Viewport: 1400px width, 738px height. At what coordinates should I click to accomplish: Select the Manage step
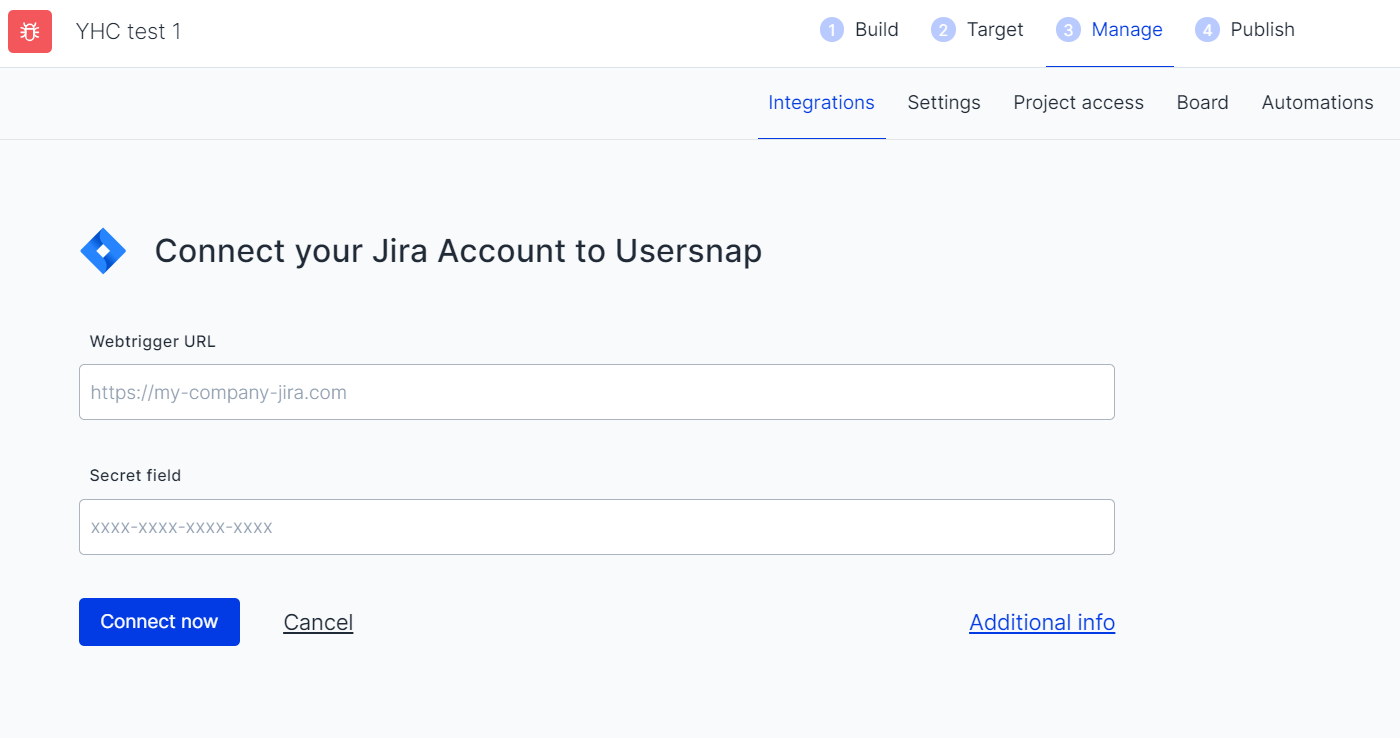1109,30
